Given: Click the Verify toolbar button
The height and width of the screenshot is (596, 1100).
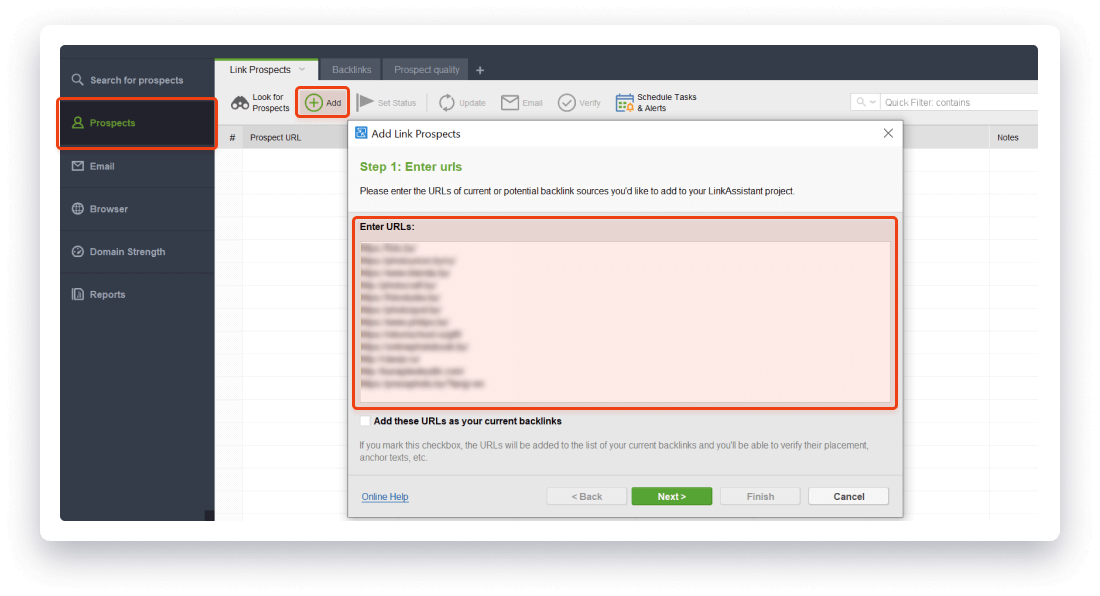Looking at the screenshot, I should point(579,102).
